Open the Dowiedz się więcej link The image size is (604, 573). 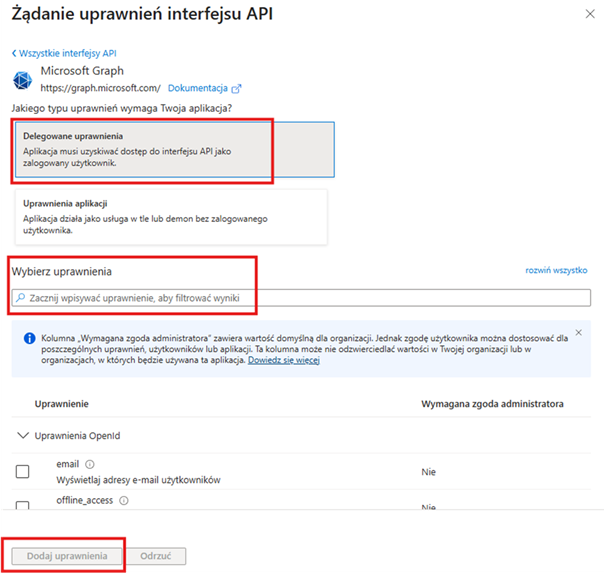tap(286, 360)
